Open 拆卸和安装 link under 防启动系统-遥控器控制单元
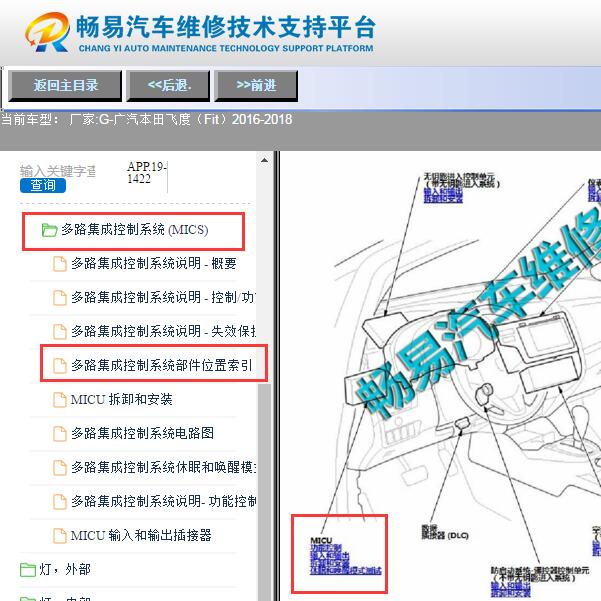 (x=511, y=593)
